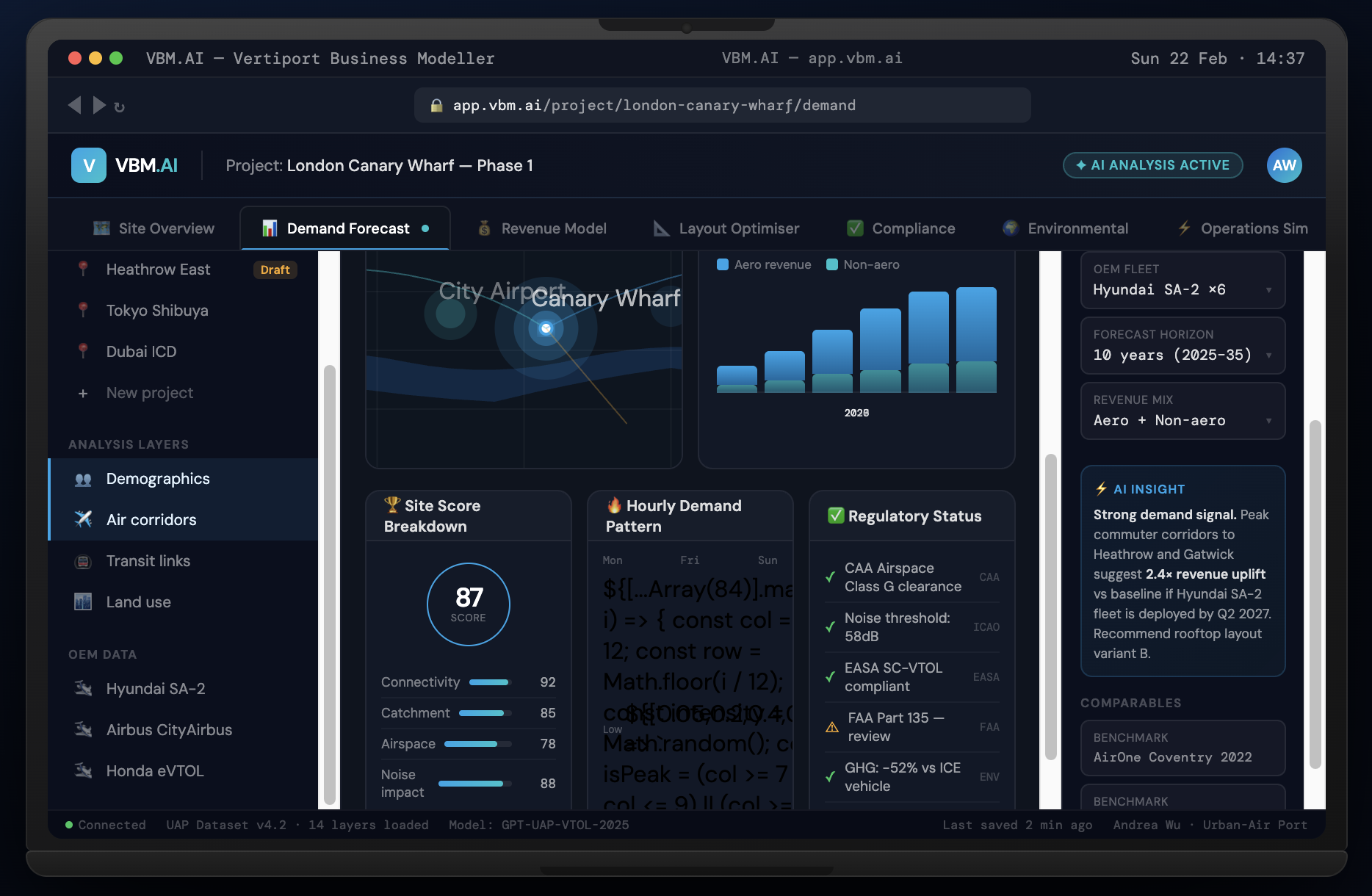Click the Air corridors airplane icon
The width and height of the screenshot is (1372, 896).
click(83, 520)
